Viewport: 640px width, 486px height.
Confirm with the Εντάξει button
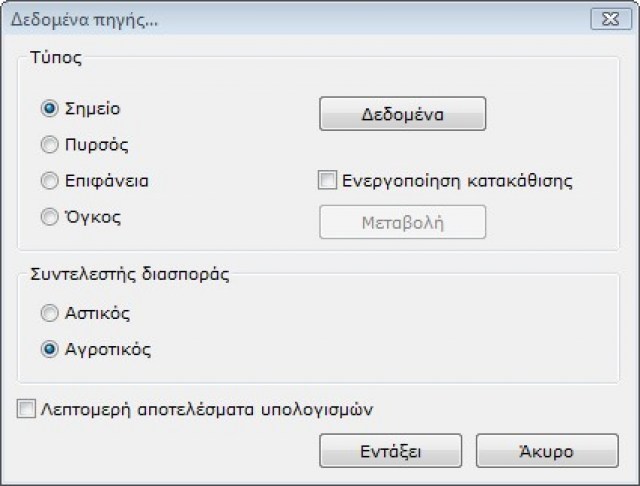pos(390,451)
